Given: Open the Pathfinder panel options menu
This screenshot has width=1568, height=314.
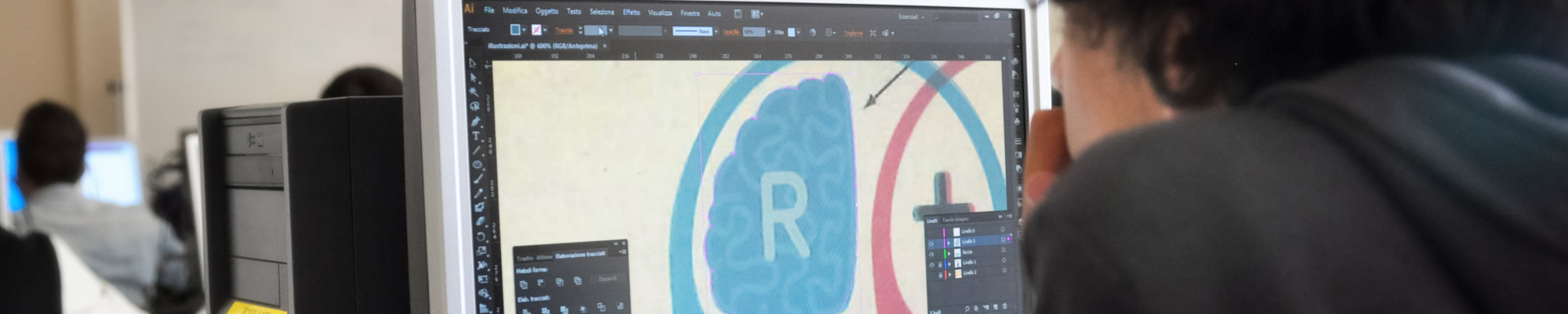Looking at the screenshot, I should tap(622, 253).
